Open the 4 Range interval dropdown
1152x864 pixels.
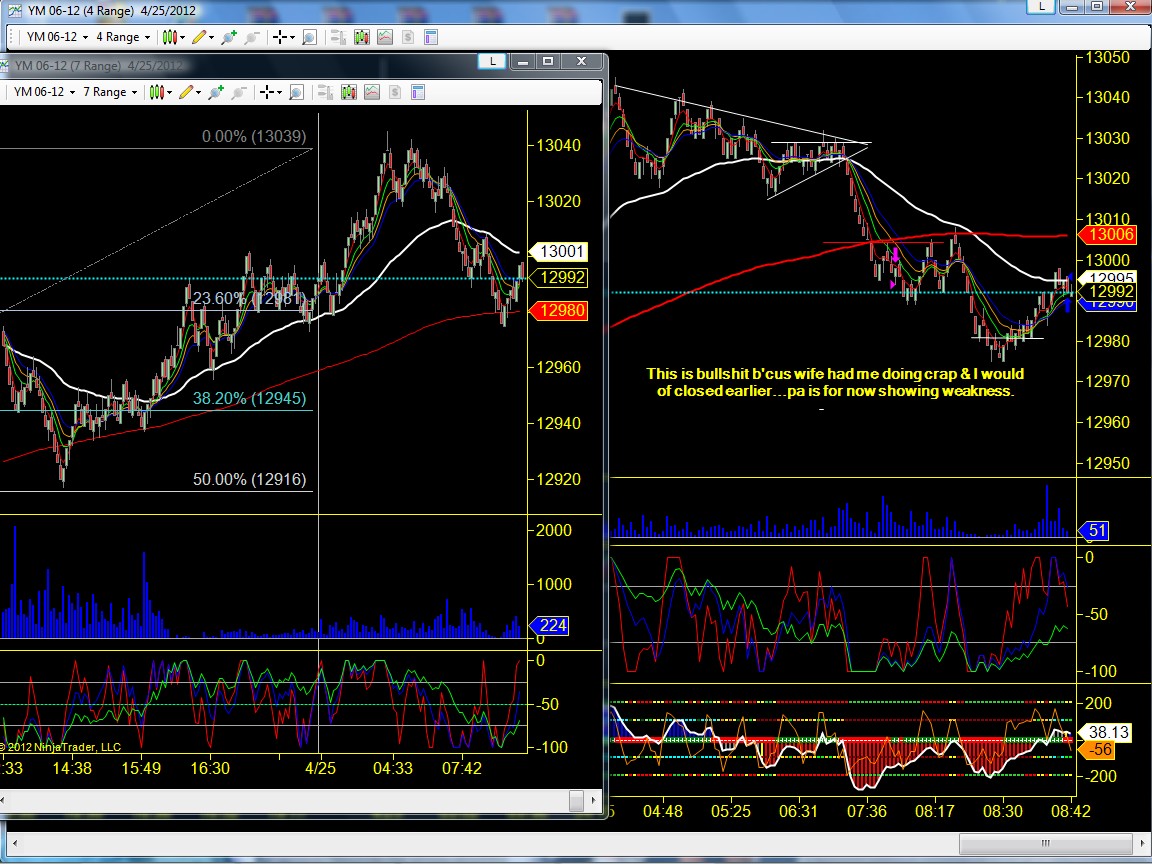123,37
